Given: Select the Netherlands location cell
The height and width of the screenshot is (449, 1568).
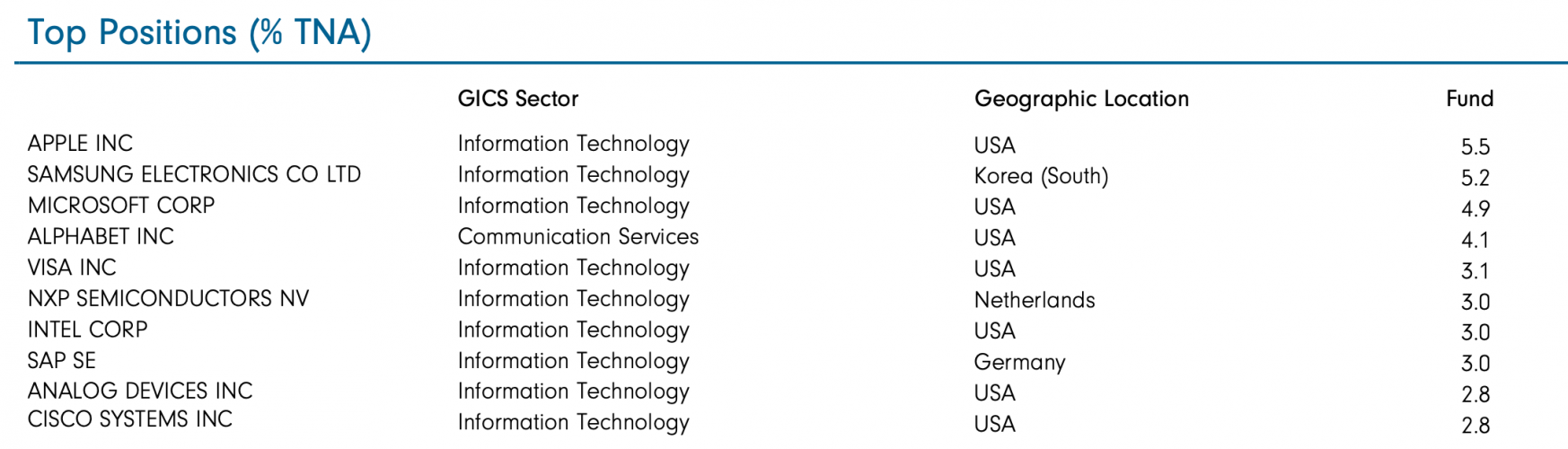Looking at the screenshot, I should pyautogui.click(x=1035, y=300).
